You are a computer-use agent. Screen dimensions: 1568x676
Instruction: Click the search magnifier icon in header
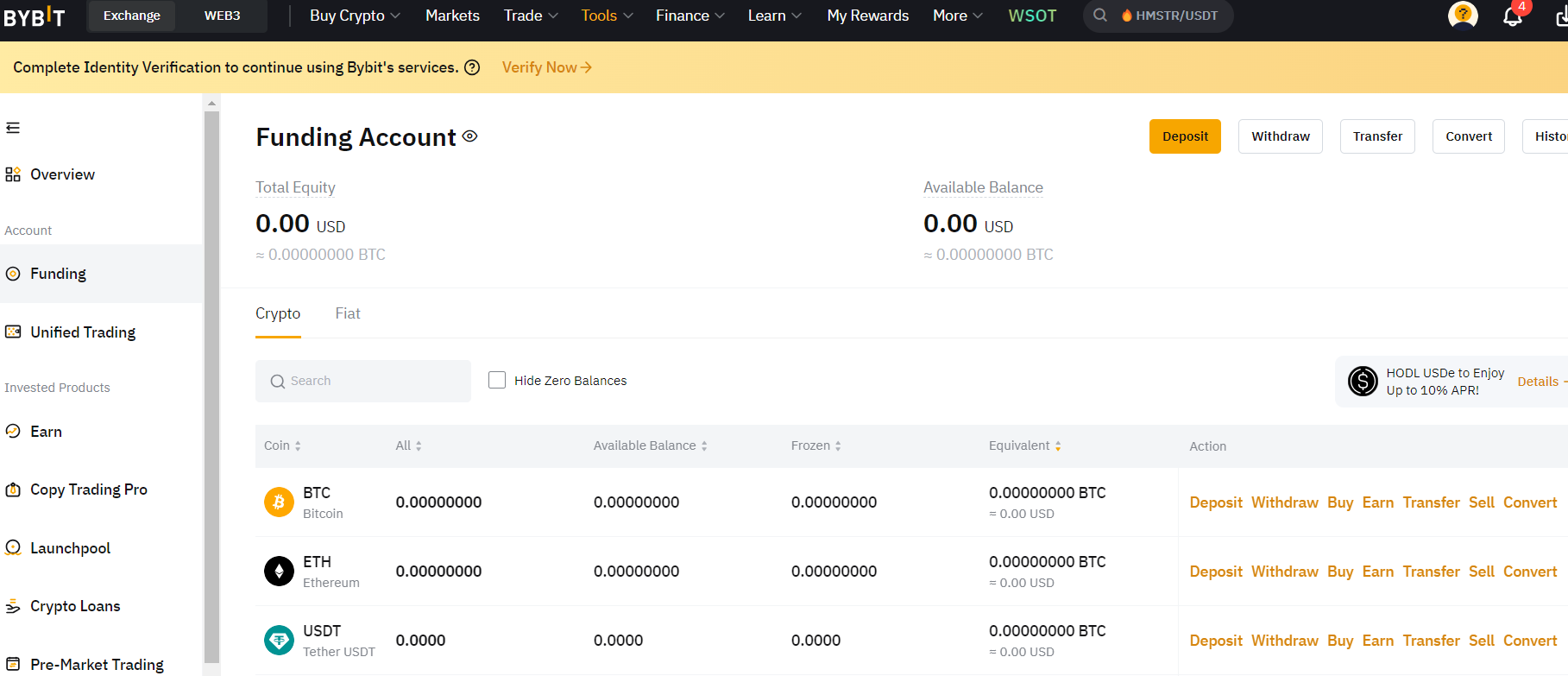[1100, 16]
